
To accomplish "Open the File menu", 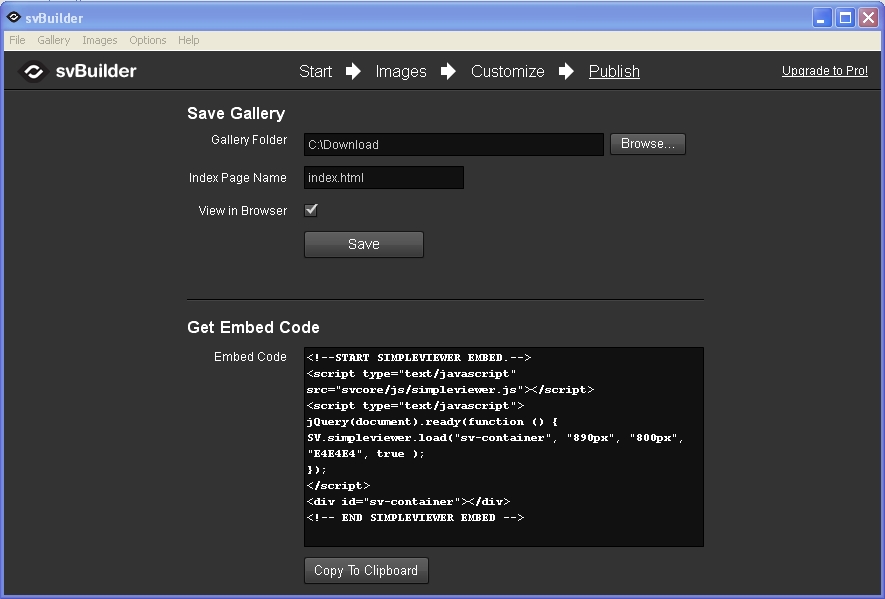I will click(x=17, y=40).
